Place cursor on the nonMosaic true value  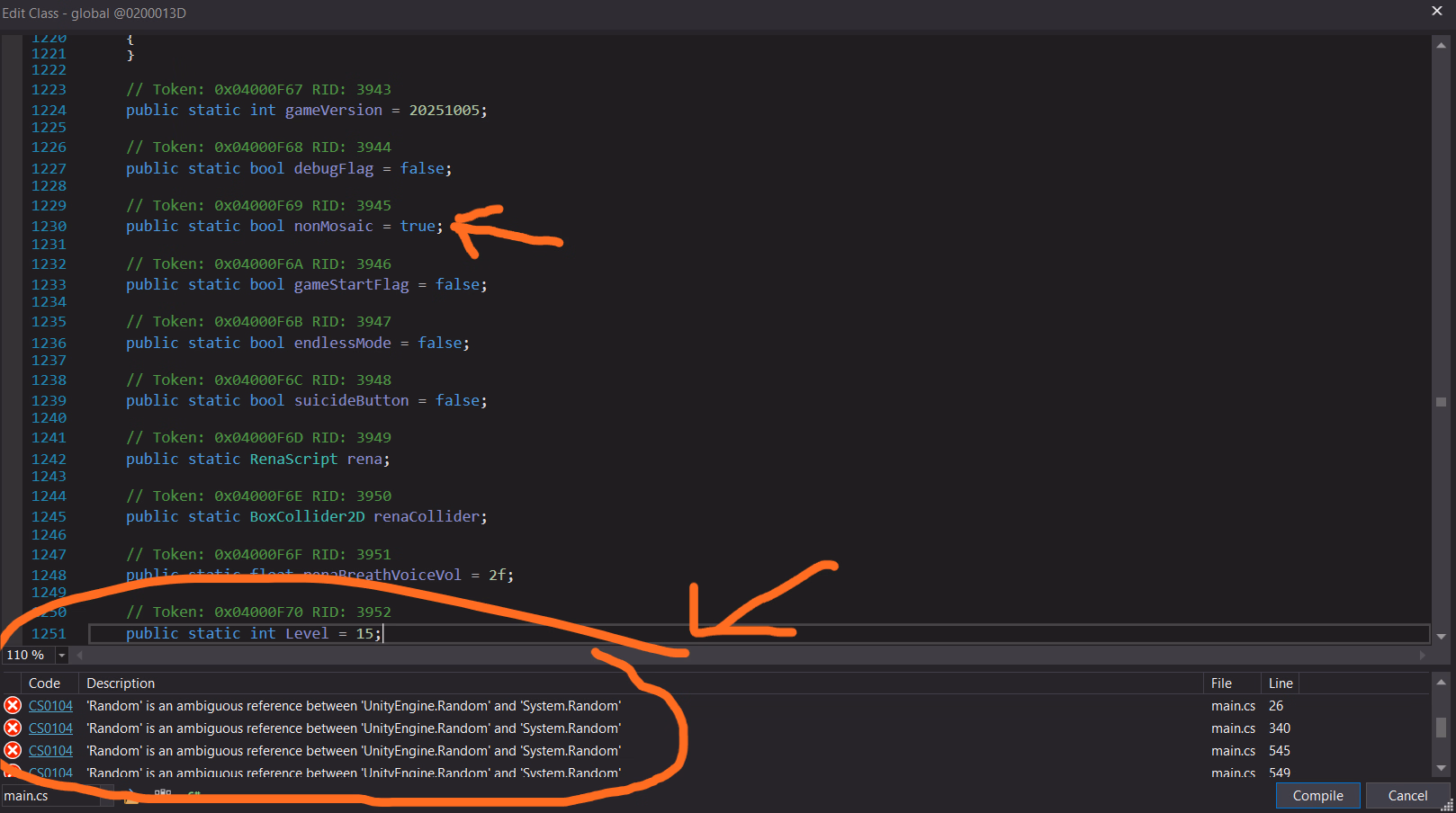(x=418, y=227)
